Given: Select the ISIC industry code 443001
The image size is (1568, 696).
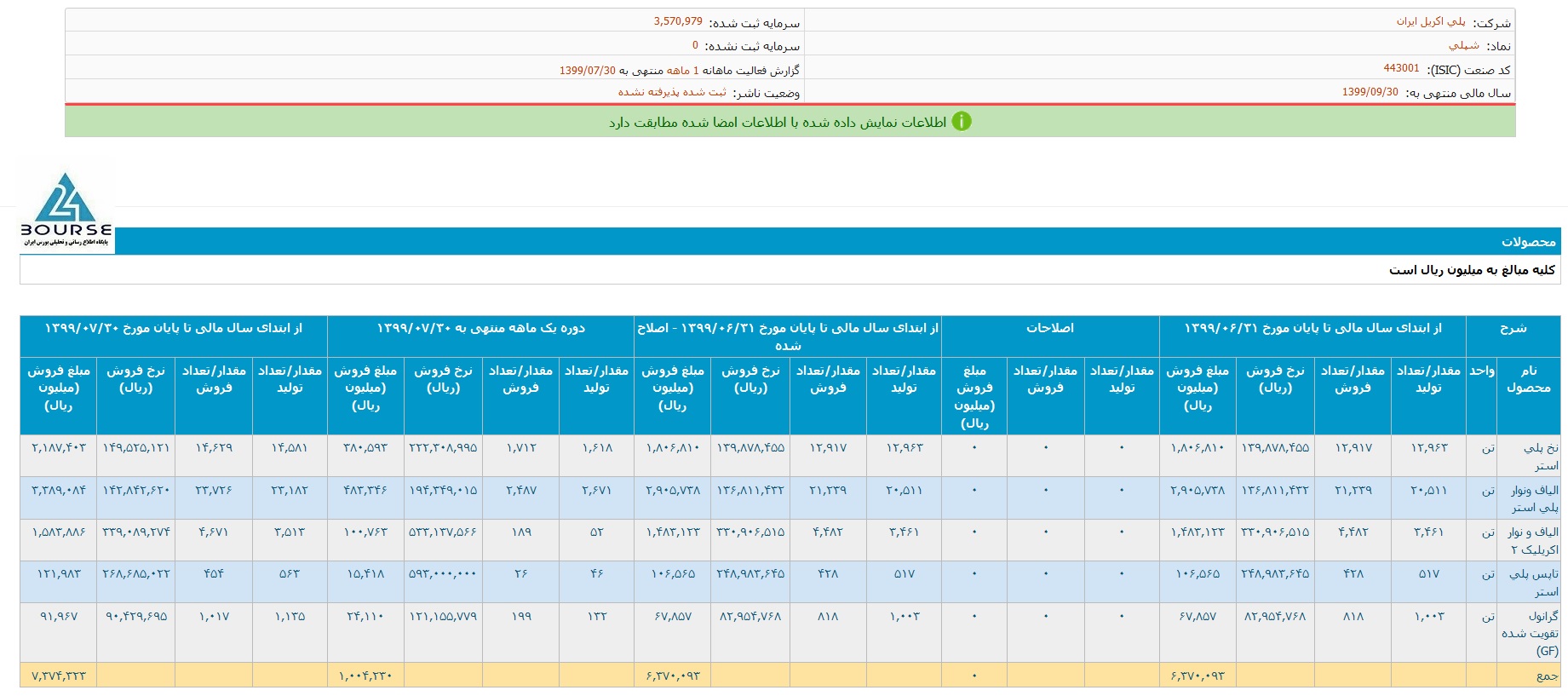Looking at the screenshot, I should pos(1401,68).
